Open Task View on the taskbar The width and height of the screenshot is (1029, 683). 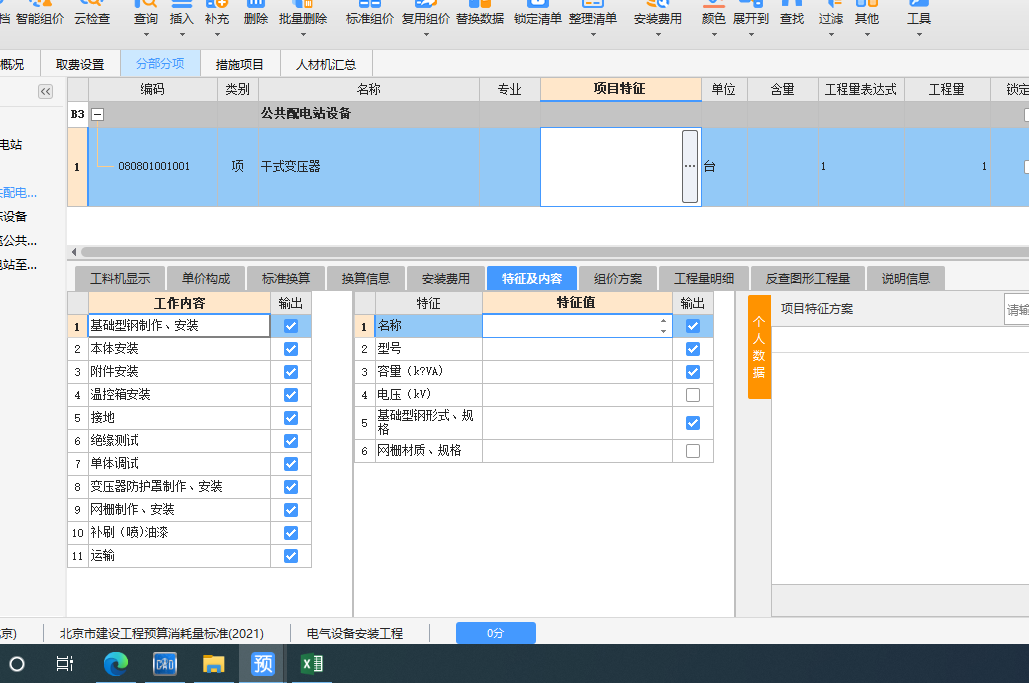(x=65, y=664)
